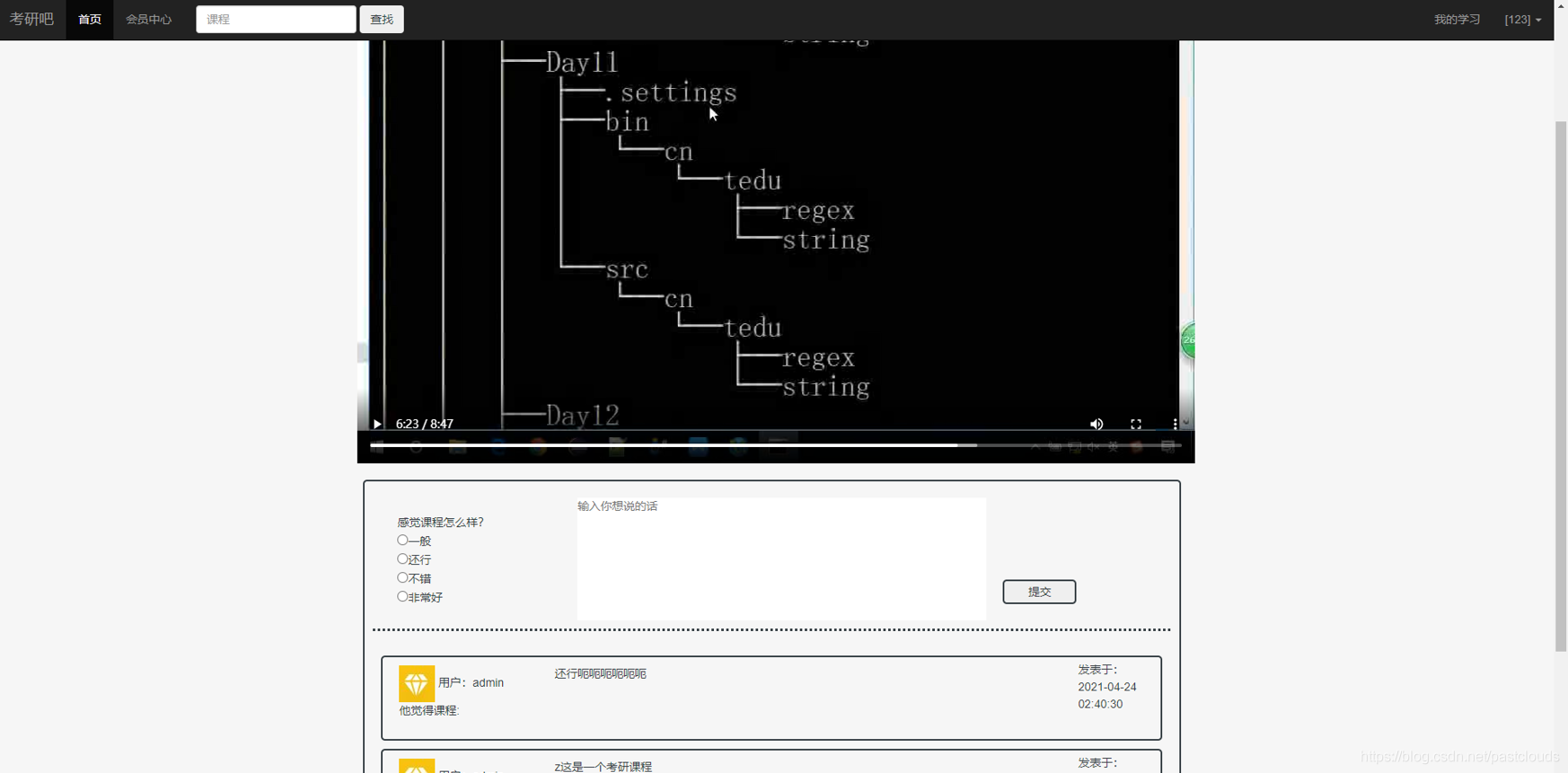Expand the [123] user dropdown menu
Screen dimensions: 1568x773
[1523, 19]
